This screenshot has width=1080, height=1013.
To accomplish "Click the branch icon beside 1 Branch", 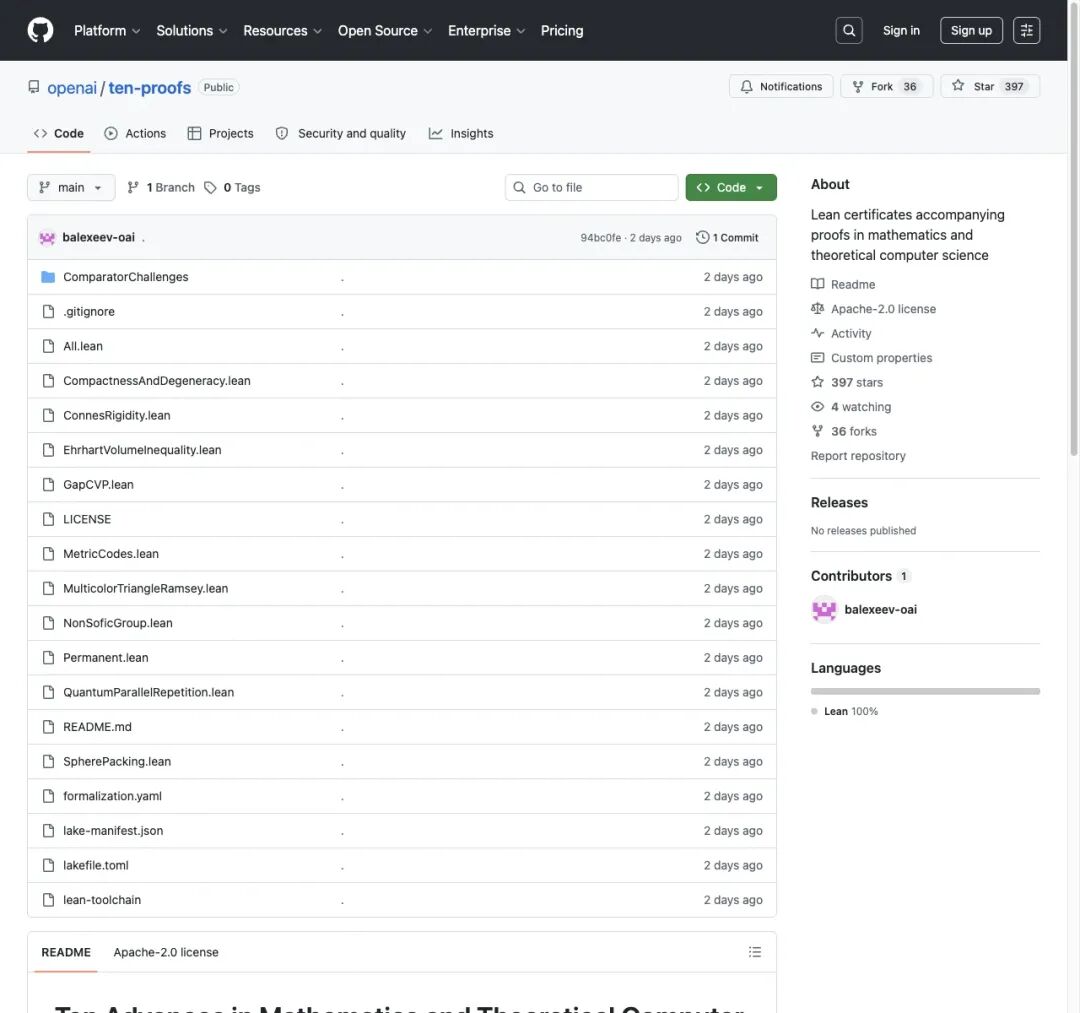I will (133, 187).
